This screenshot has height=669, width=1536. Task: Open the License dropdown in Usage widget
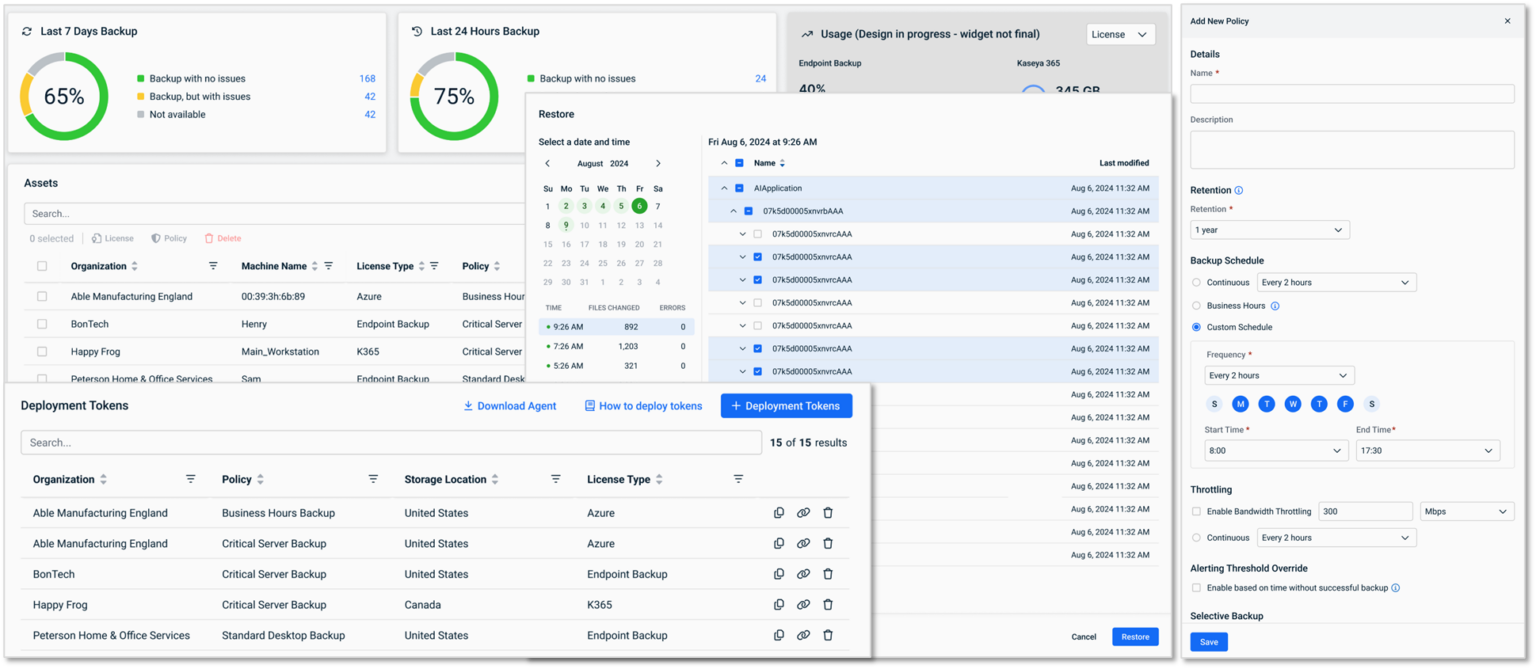[x=1121, y=34]
